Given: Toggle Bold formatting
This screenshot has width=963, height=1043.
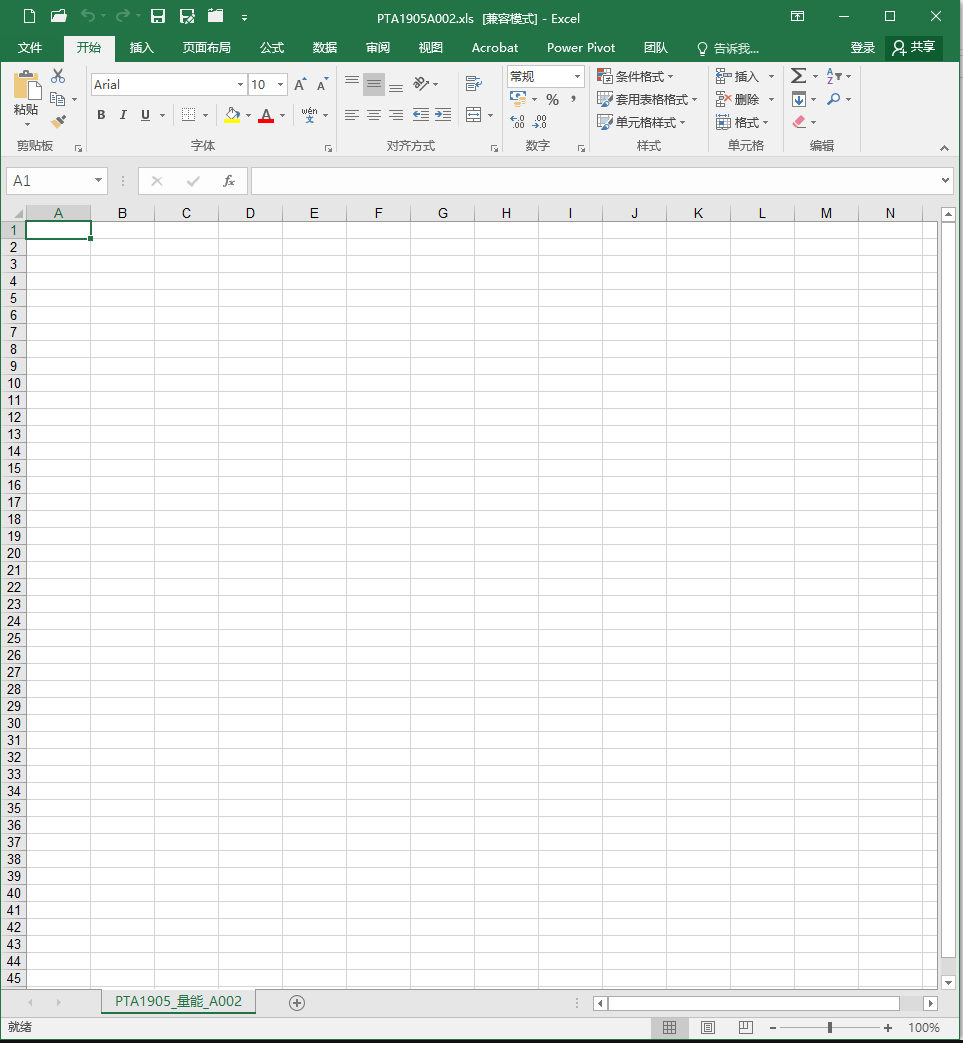Looking at the screenshot, I should tap(101, 115).
